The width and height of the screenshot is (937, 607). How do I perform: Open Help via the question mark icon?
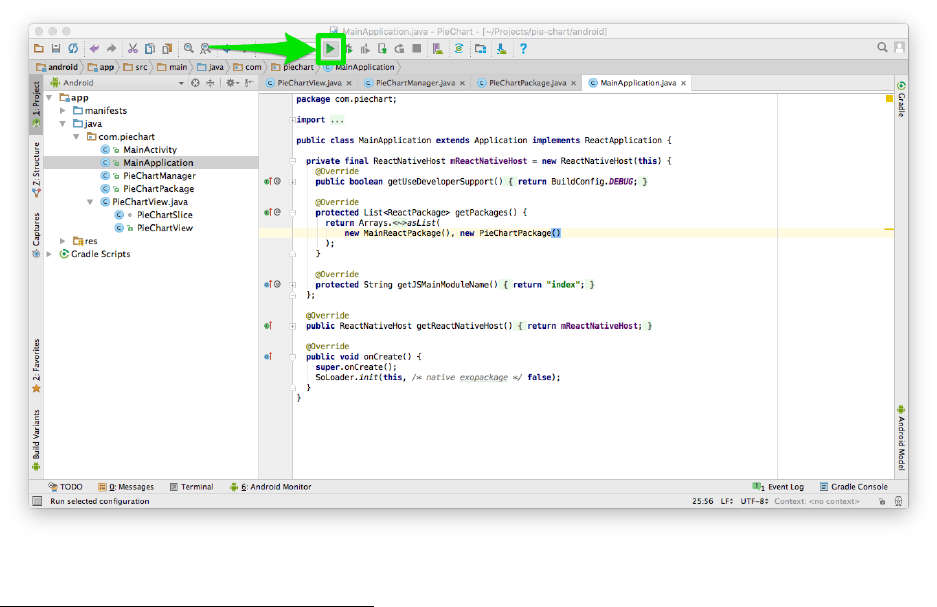pyautogui.click(x=523, y=47)
